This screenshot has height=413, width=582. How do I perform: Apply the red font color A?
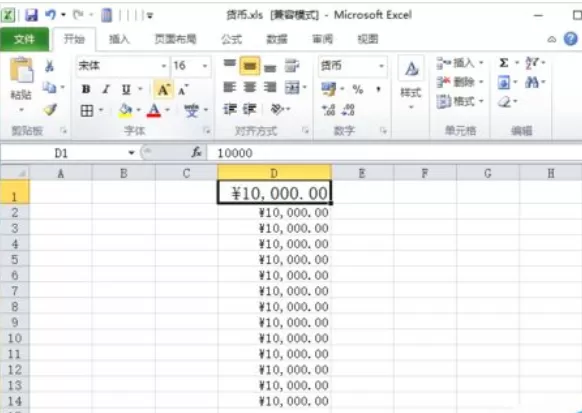[154, 111]
